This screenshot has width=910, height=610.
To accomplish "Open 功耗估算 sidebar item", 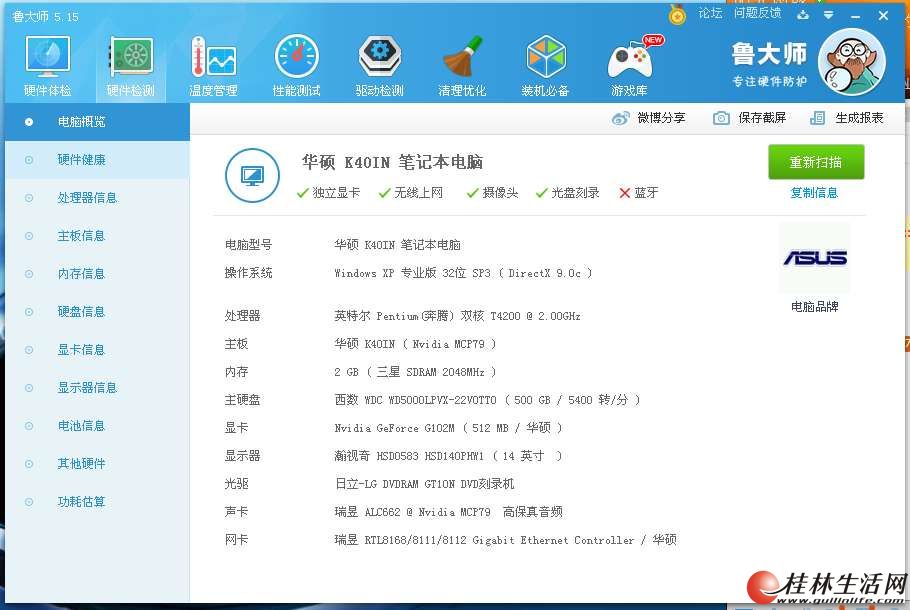I will tap(97, 502).
